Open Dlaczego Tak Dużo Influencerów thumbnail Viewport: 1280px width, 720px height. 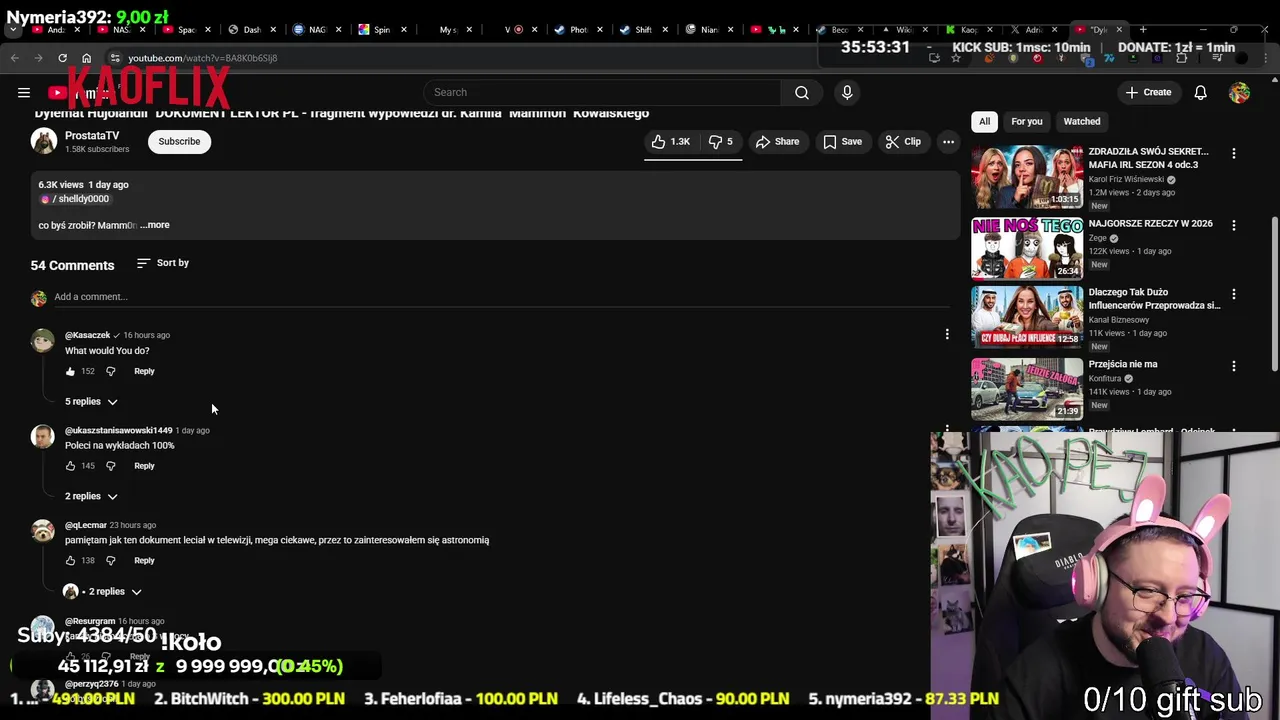click(x=1027, y=317)
